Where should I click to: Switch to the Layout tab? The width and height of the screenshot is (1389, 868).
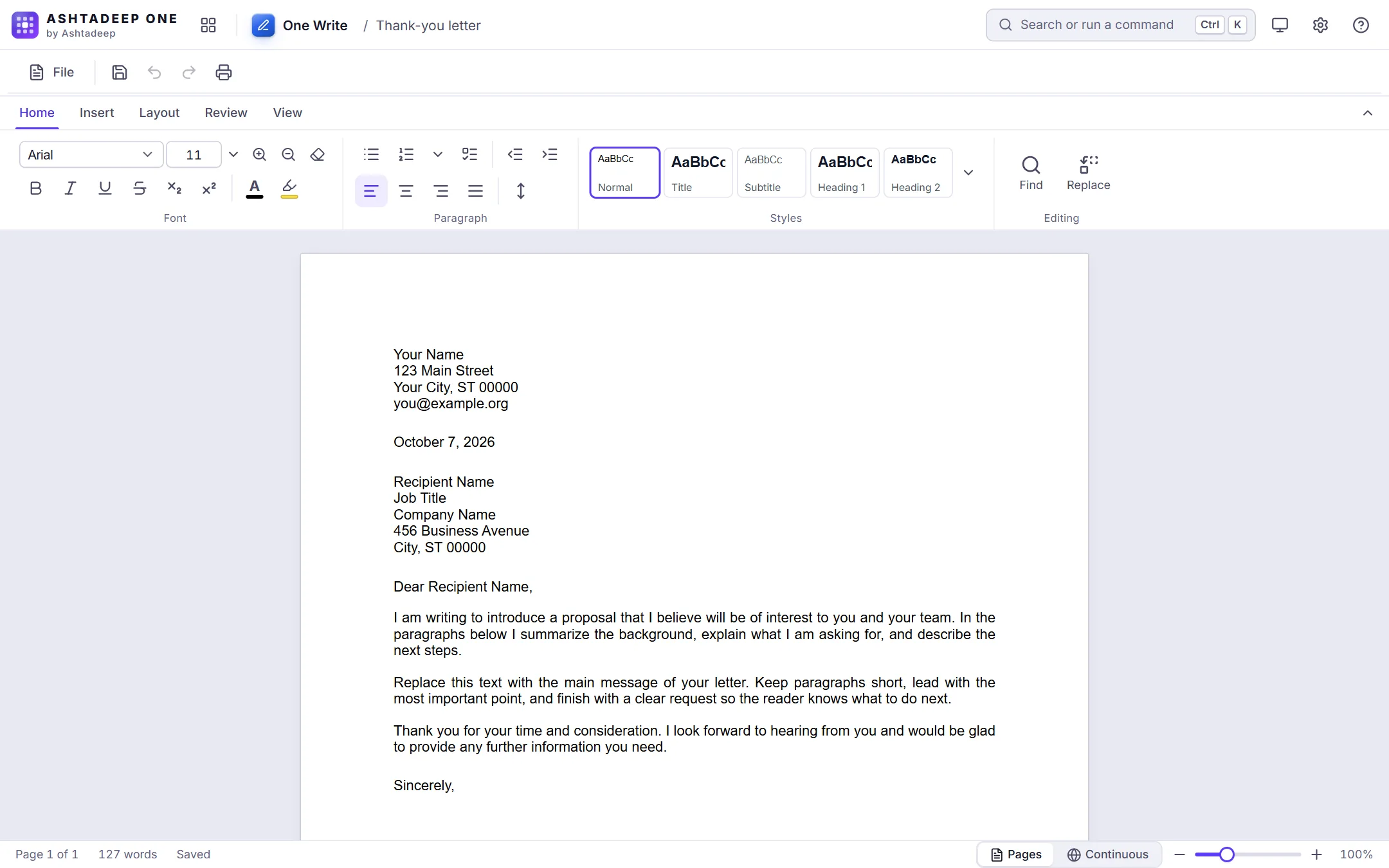[x=159, y=113]
